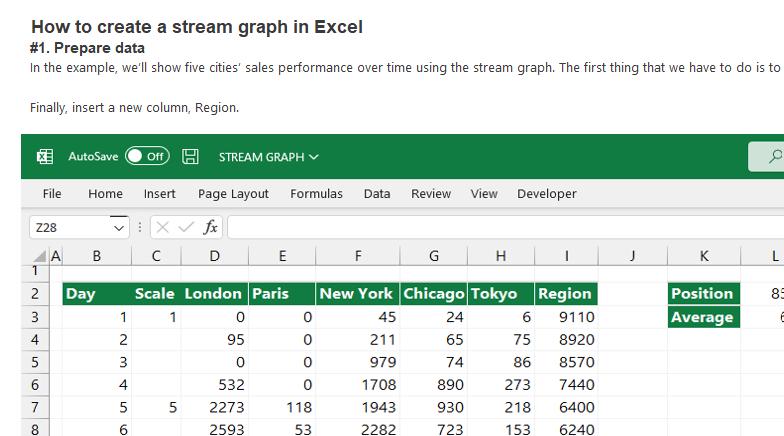
Task: Expand the Name Box dropdown arrow
Action: click(x=119, y=228)
